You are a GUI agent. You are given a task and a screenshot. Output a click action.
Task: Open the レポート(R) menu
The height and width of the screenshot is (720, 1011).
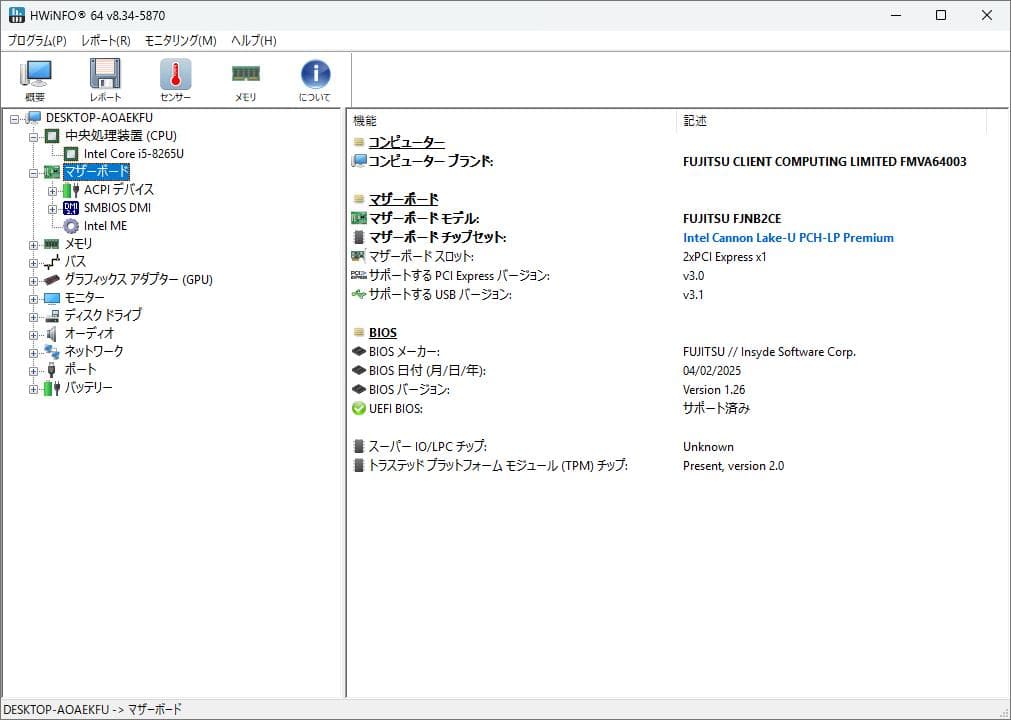(106, 41)
